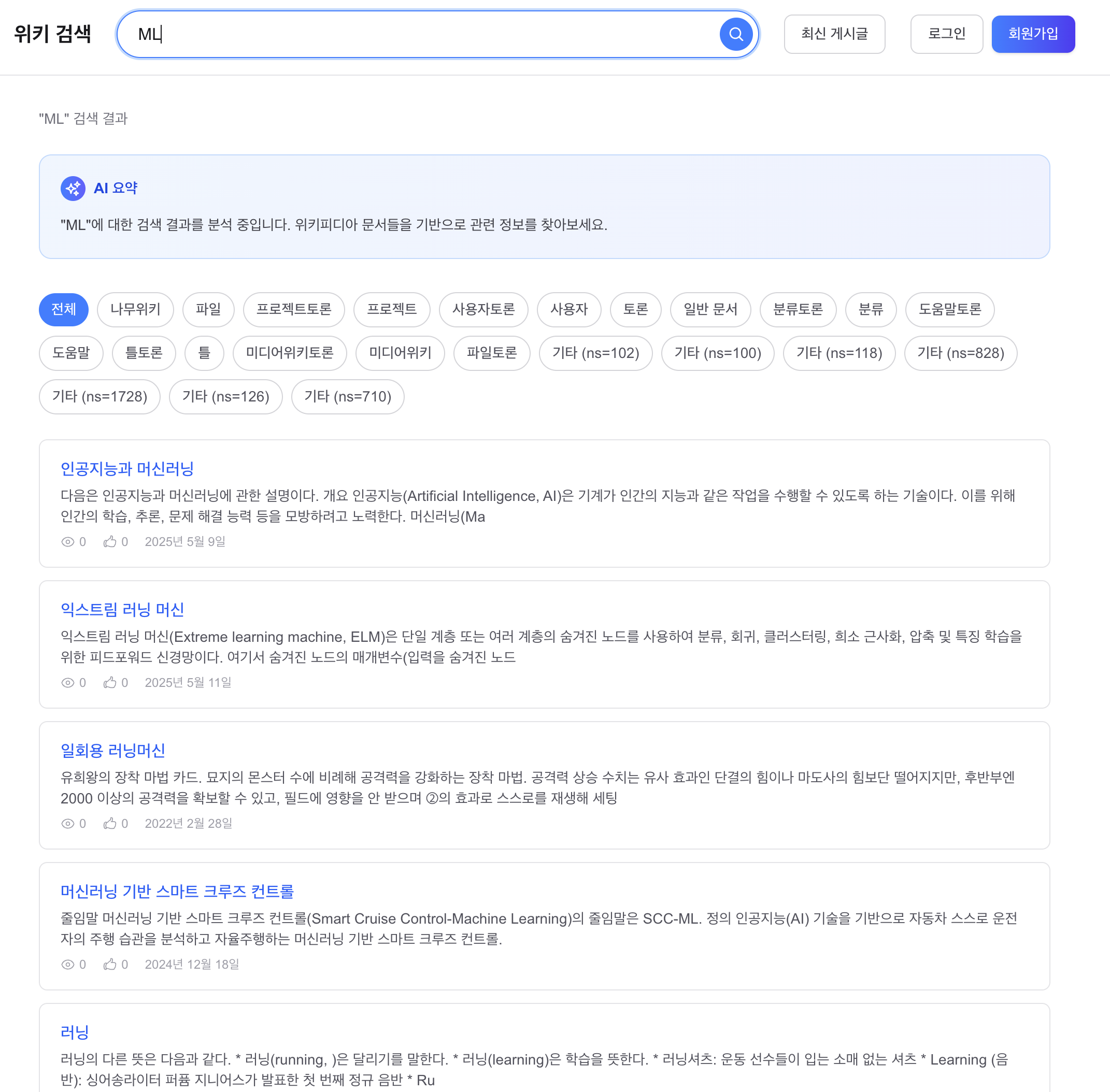Click the AI 요약 sparkle icon

pos(74,188)
